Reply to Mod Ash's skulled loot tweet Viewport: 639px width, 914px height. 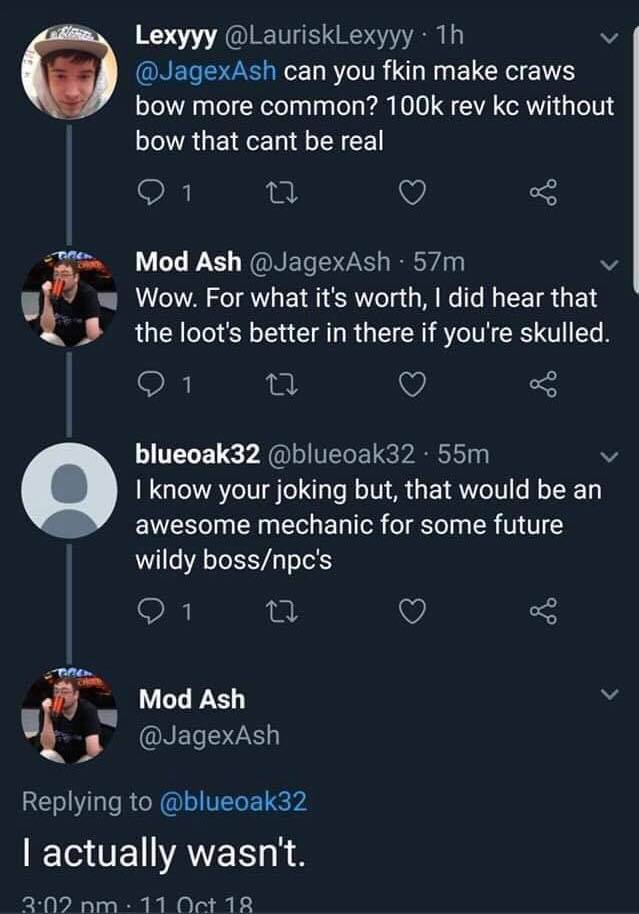point(151,384)
